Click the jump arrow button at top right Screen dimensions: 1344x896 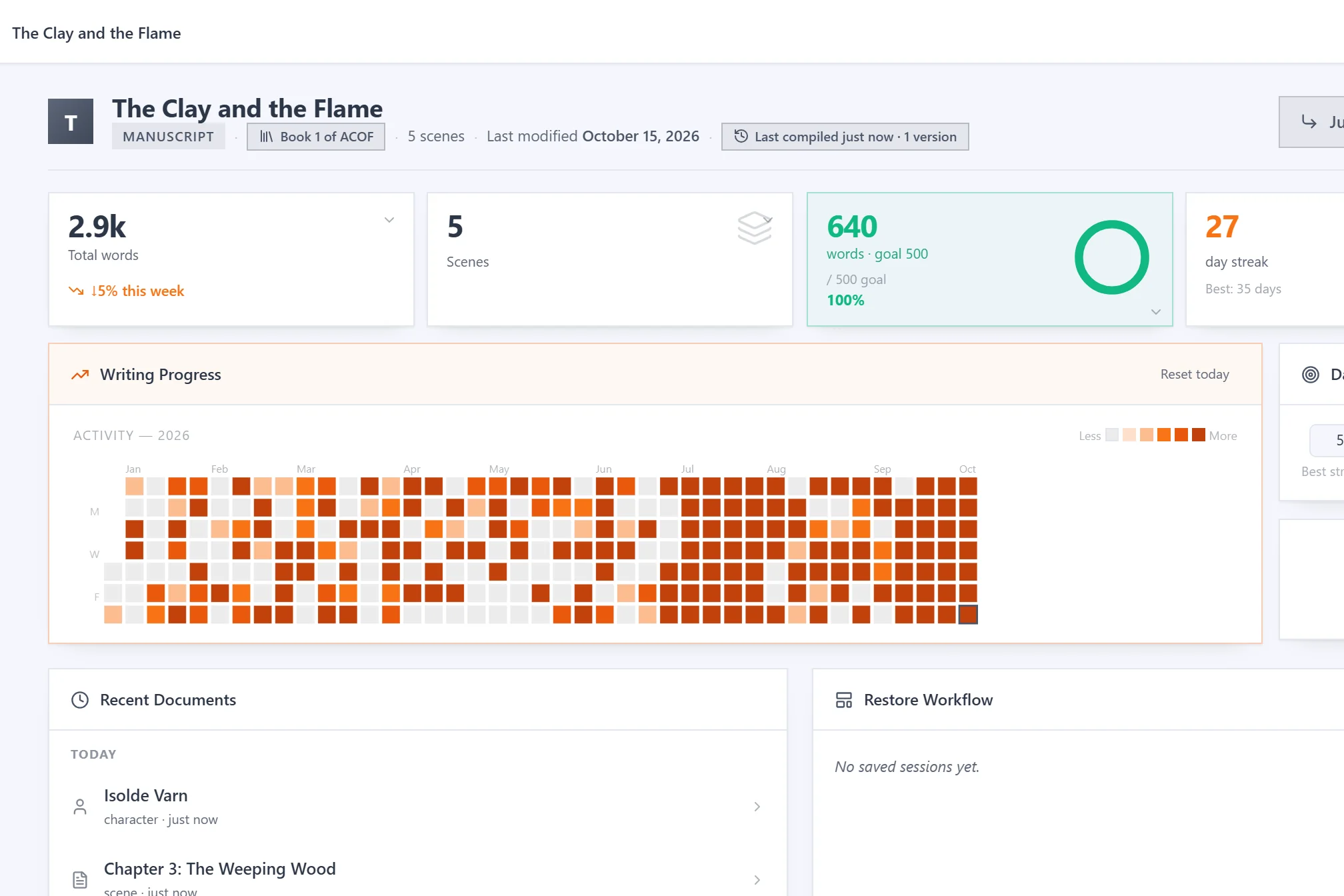click(x=1312, y=122)
